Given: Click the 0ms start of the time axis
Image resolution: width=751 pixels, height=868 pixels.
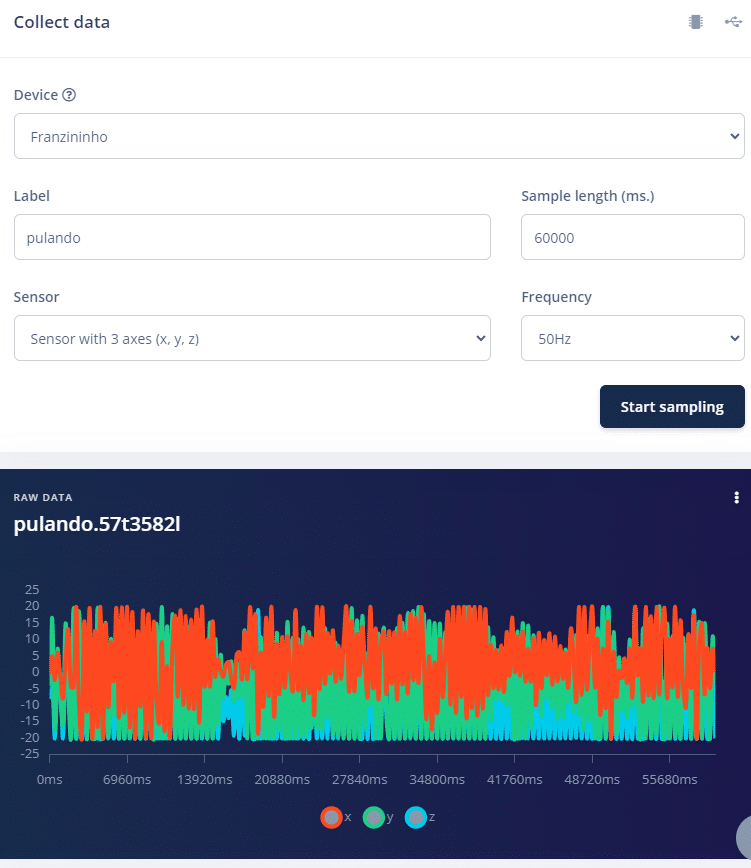Looking at the screenshot, I should (x=49, y=779).
